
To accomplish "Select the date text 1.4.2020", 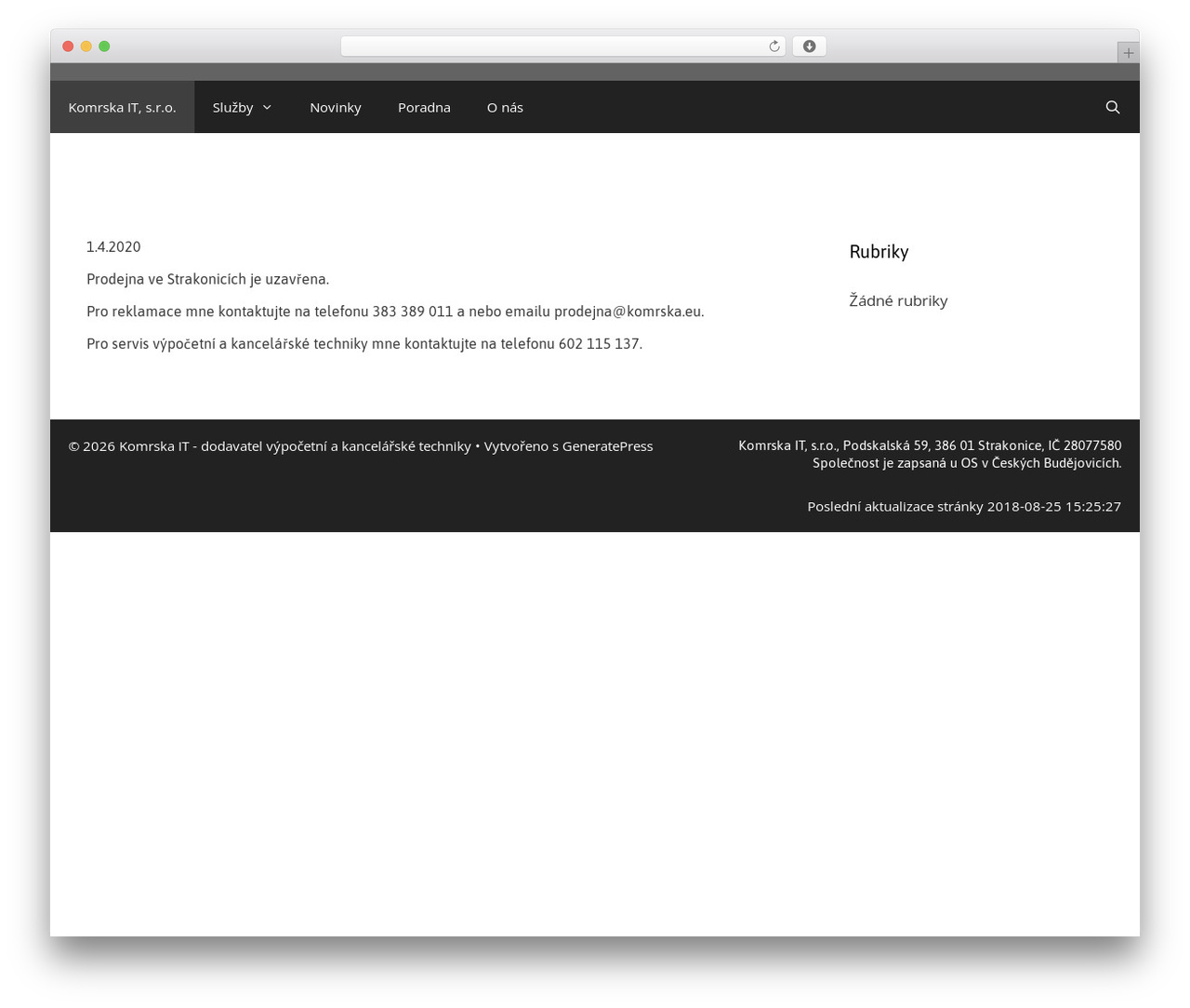I will coord(113,246).
